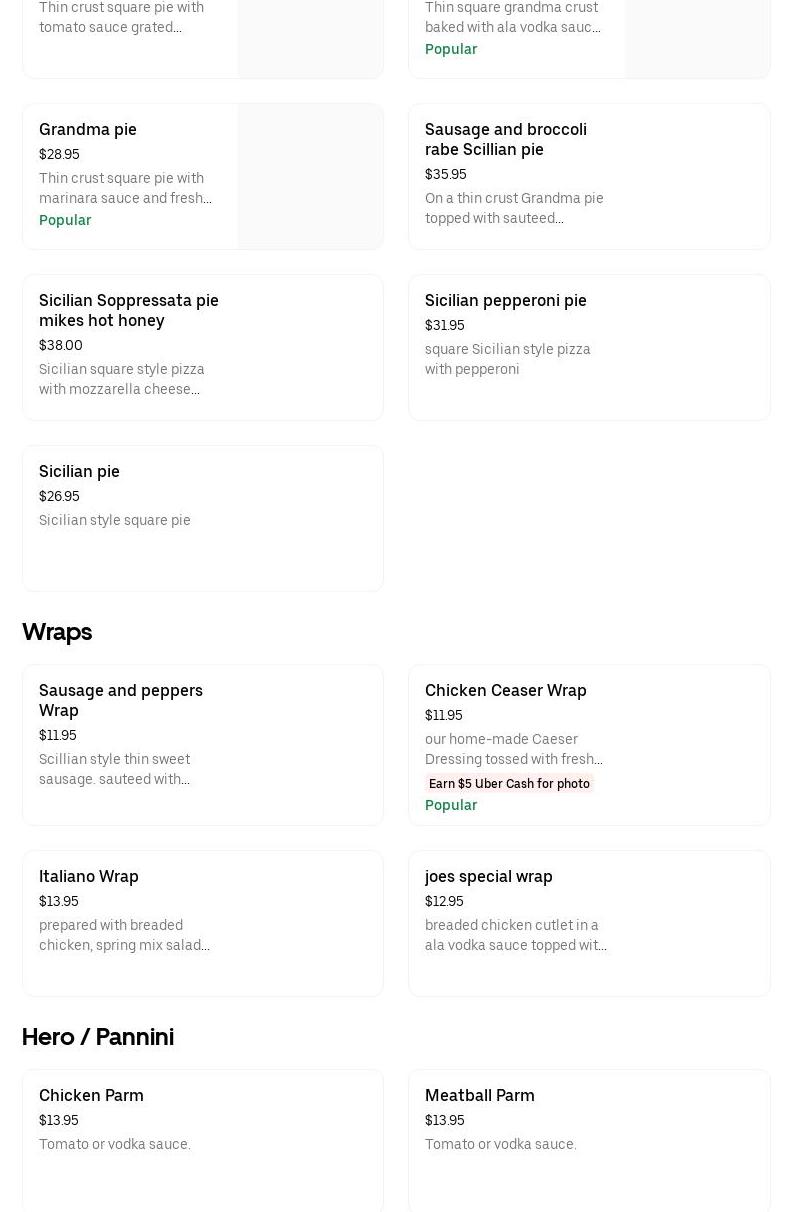The image size is (804, 1212).
Task: Click the Grandma pie photo thumbnail
Action: [x=310, y=176]
